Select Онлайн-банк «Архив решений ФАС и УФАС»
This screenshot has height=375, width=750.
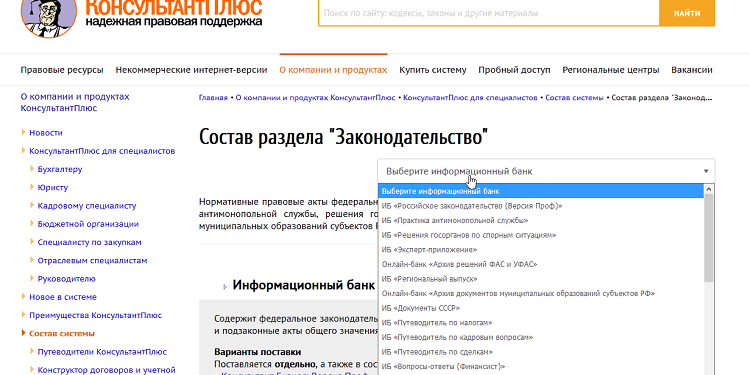point(541,264)
